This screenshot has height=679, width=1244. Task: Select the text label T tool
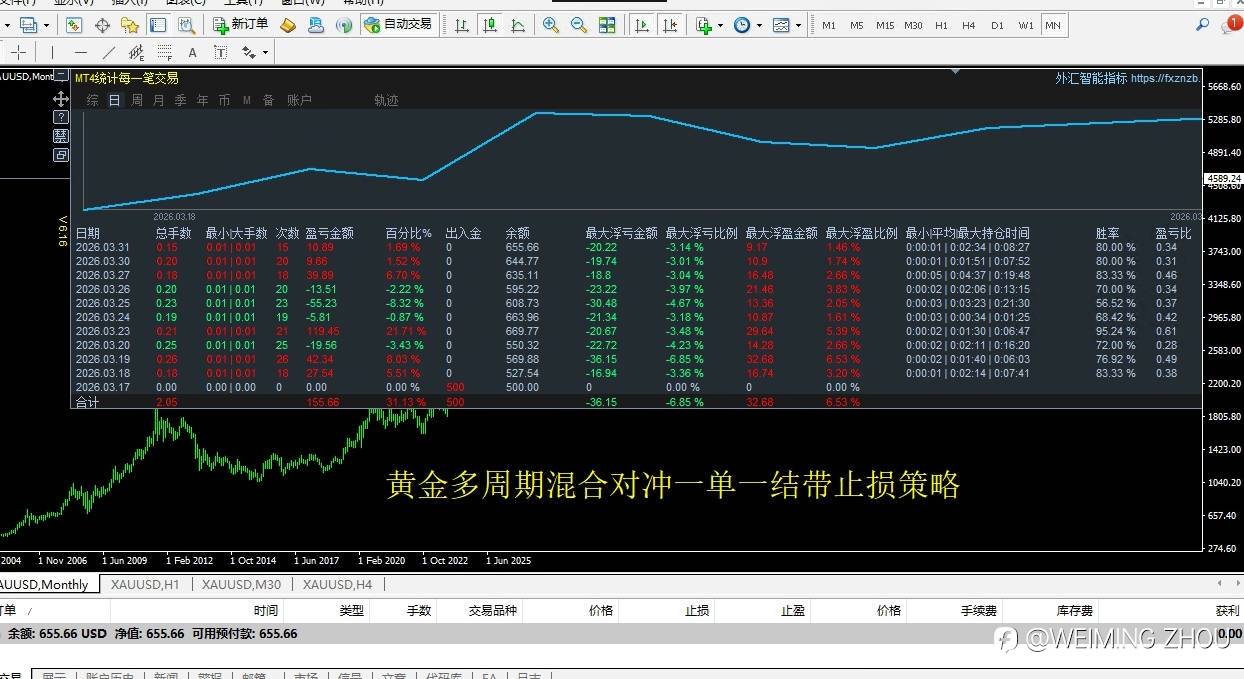pyautogui.click(x=220, y=52)
